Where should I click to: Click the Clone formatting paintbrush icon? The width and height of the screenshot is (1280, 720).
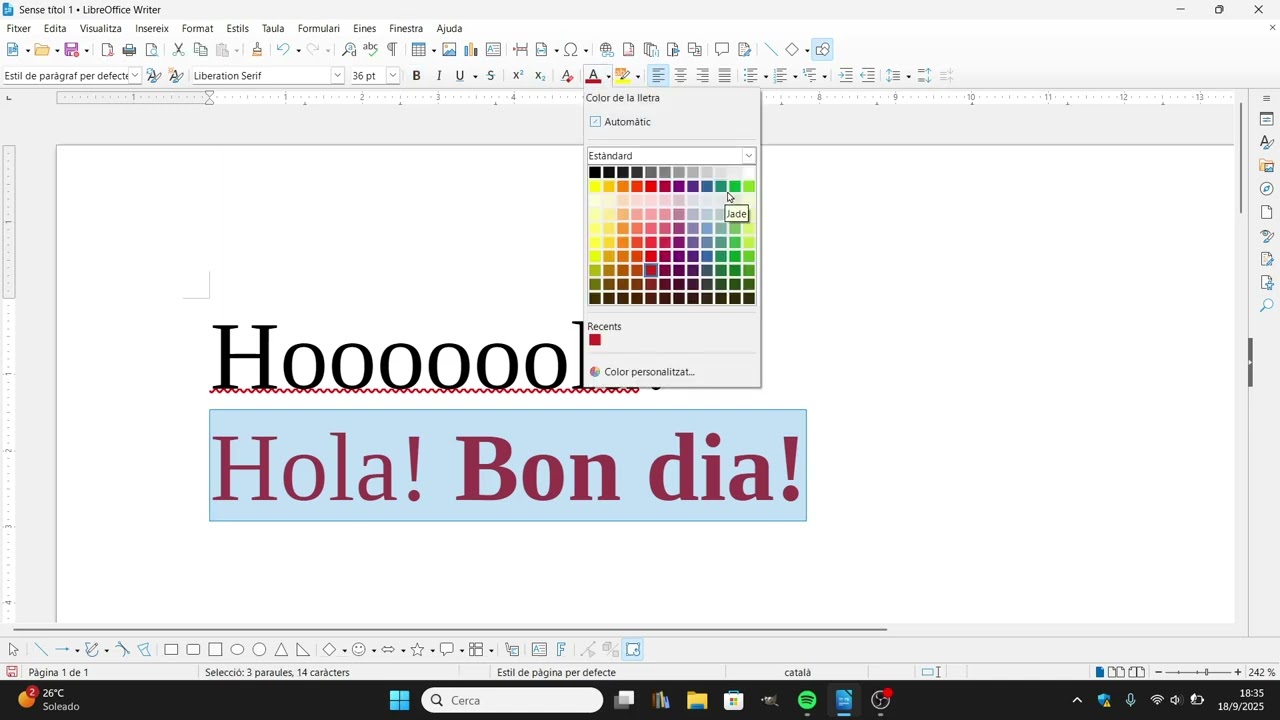(x=257, y=50)
